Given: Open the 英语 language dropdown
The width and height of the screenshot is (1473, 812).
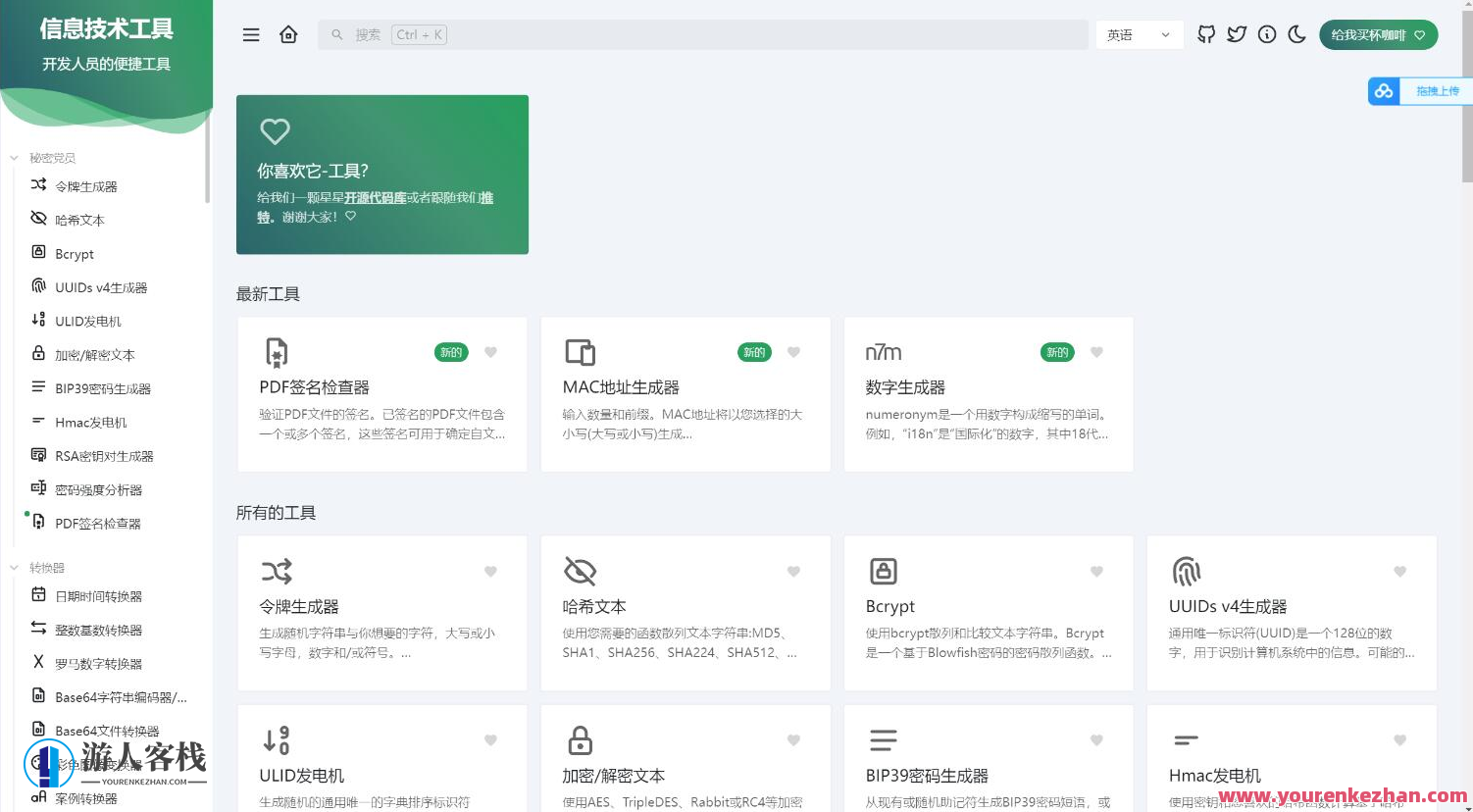Looking at the screenshot, I should tap(1140, 33).
